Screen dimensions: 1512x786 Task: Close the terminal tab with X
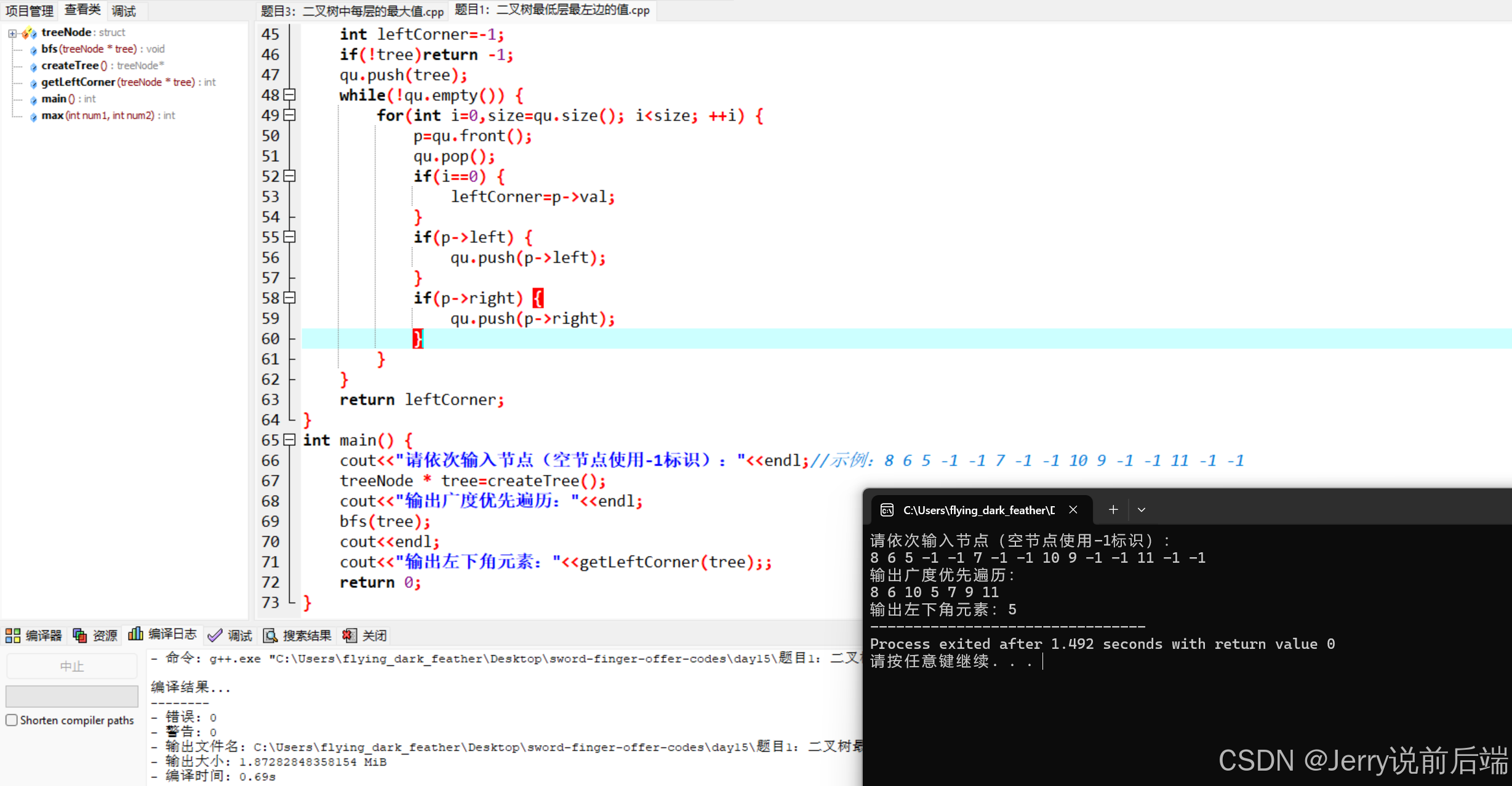coord(1073,510)
